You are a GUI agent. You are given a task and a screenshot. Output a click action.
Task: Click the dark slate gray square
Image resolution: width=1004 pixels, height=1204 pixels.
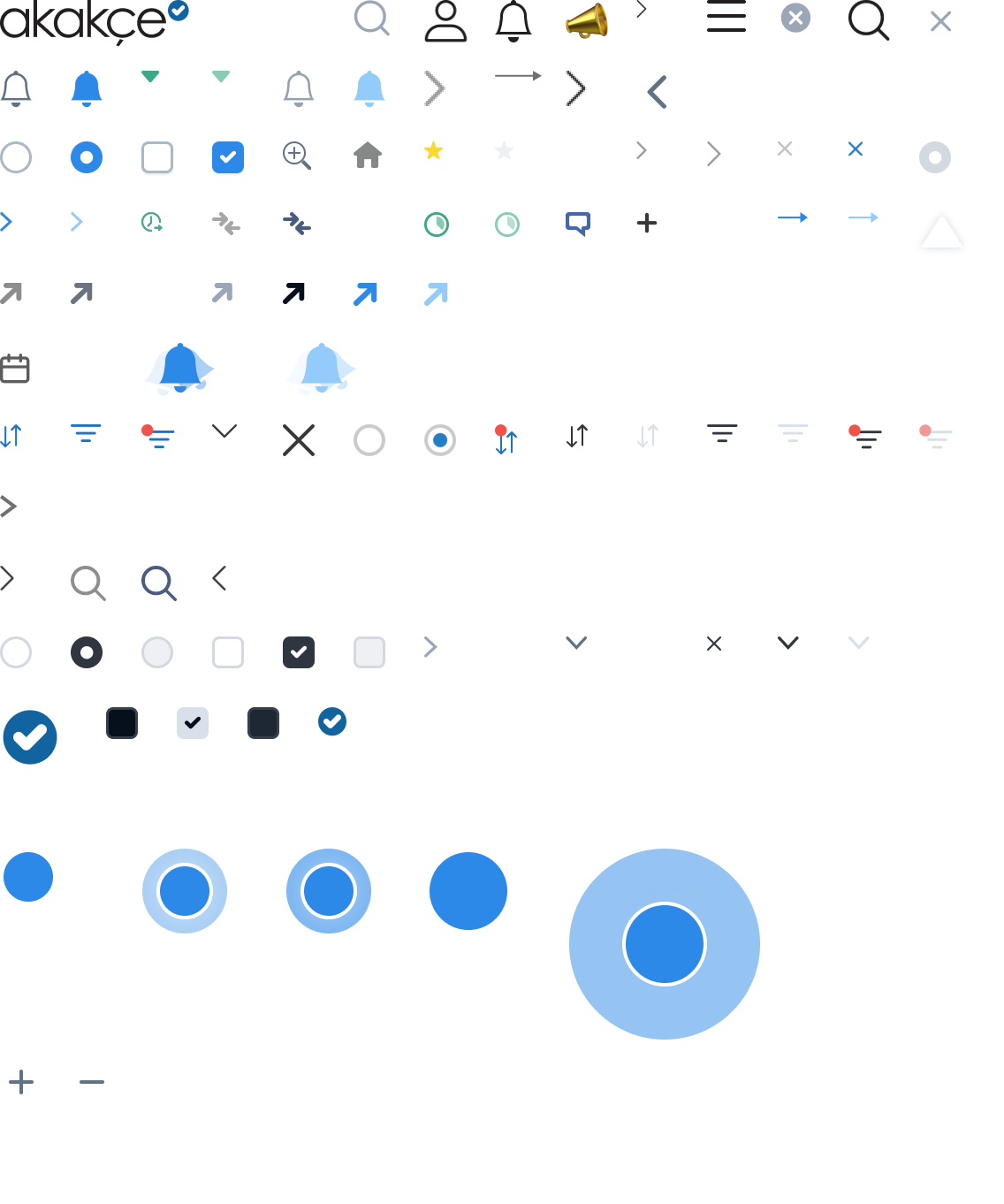click(263, 723)
